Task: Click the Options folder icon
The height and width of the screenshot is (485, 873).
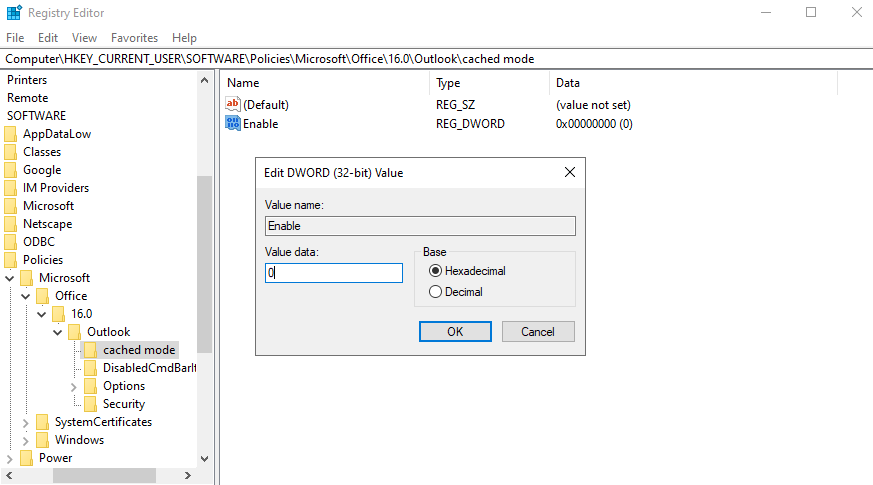Action: pos(91,386)
